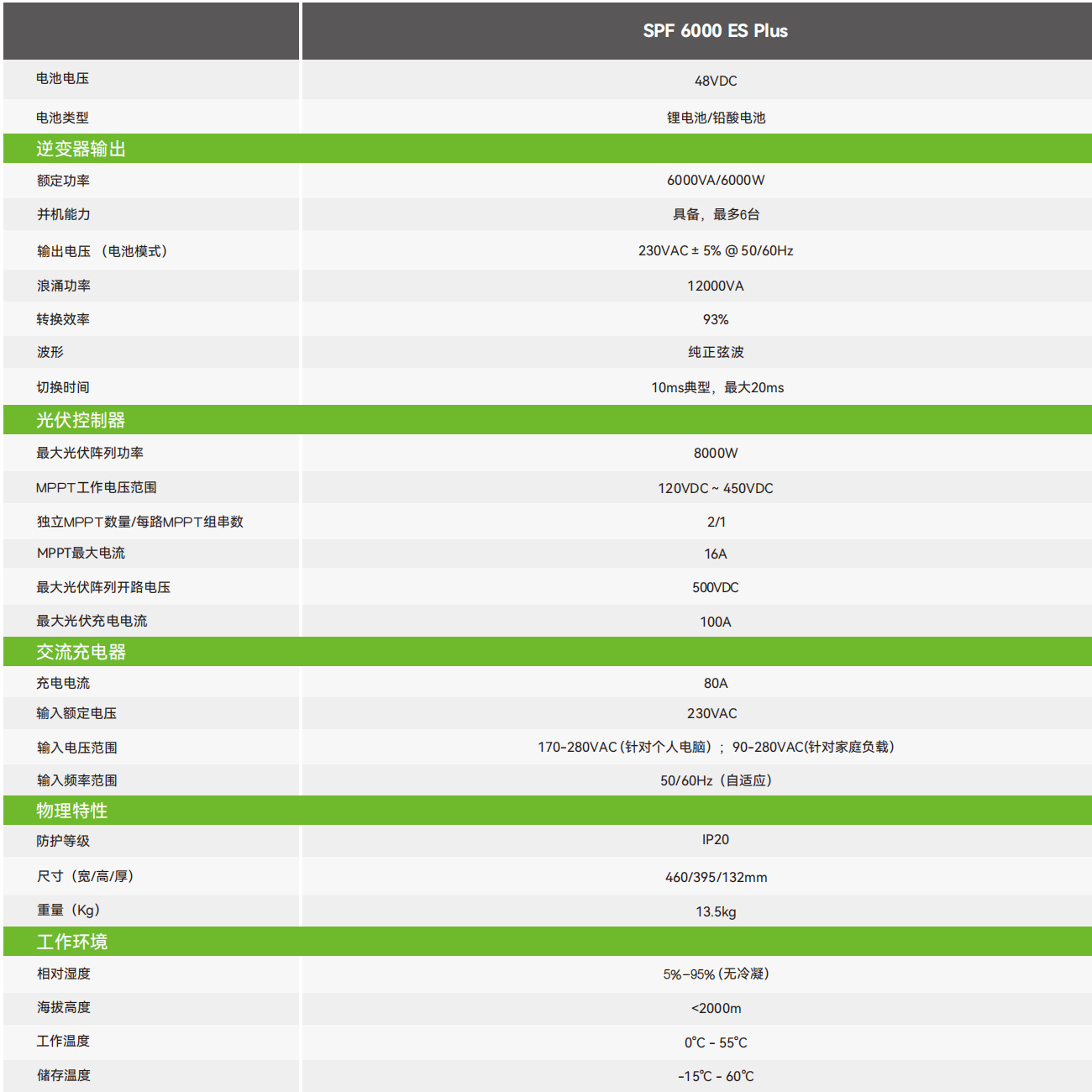Select the 电池电压 row label

pos(59,80)
